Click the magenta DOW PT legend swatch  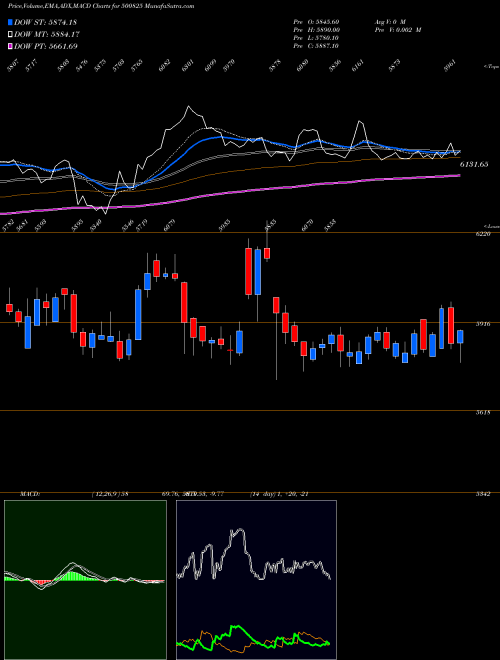tap(10, 46)
